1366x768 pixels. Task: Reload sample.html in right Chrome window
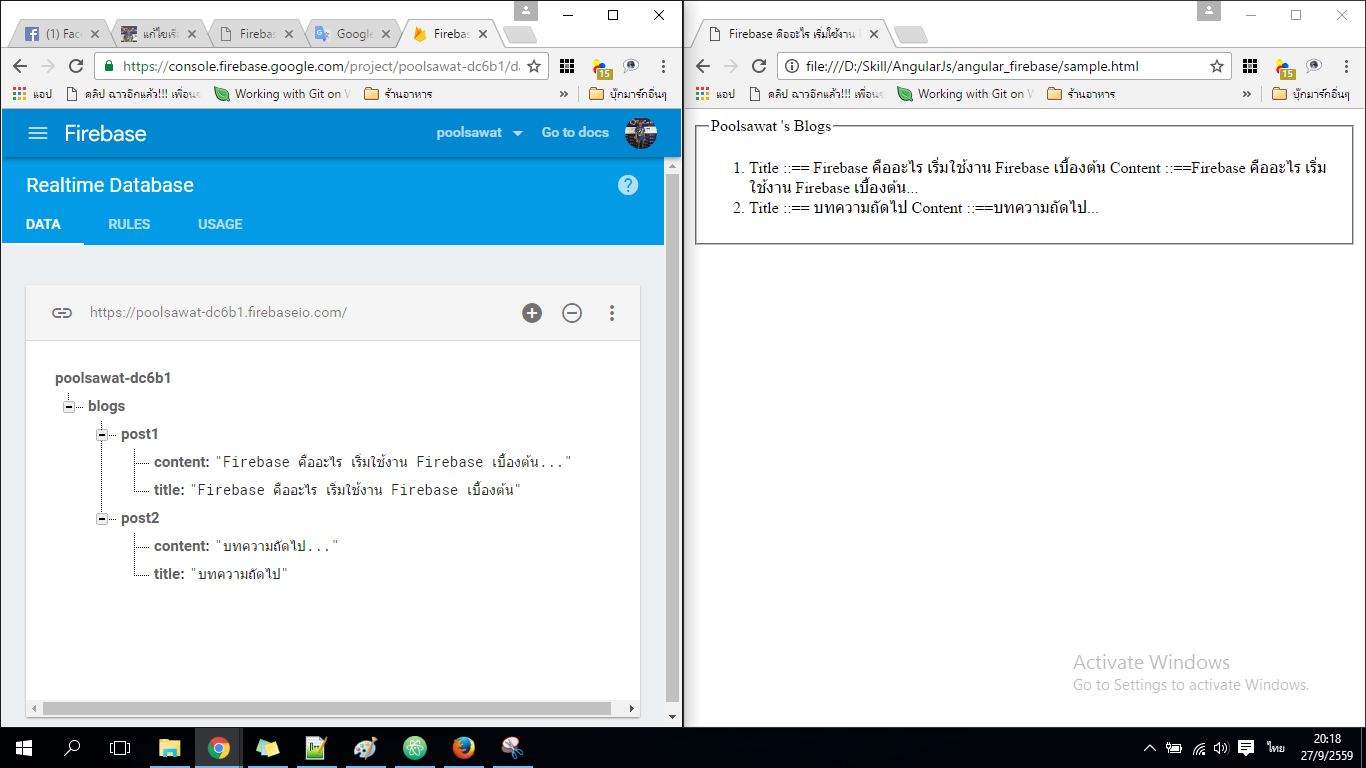[759, 66]
